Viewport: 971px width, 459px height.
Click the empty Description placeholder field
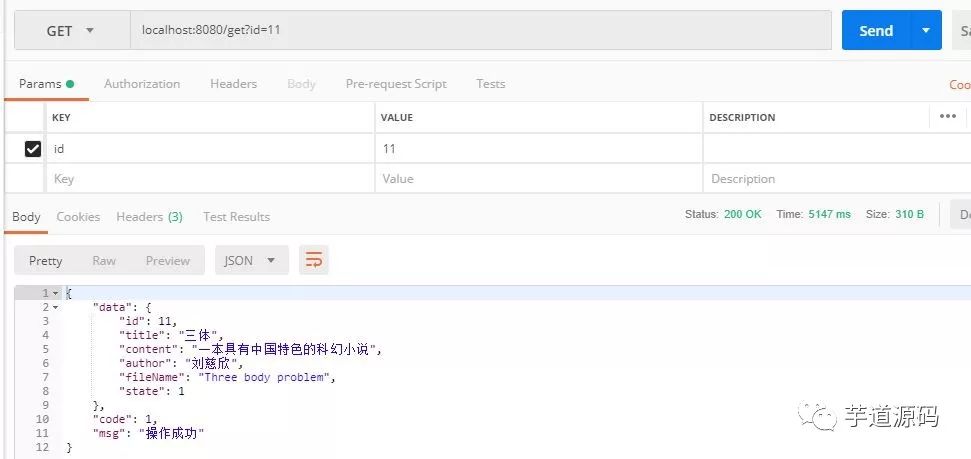click(836, 178)
